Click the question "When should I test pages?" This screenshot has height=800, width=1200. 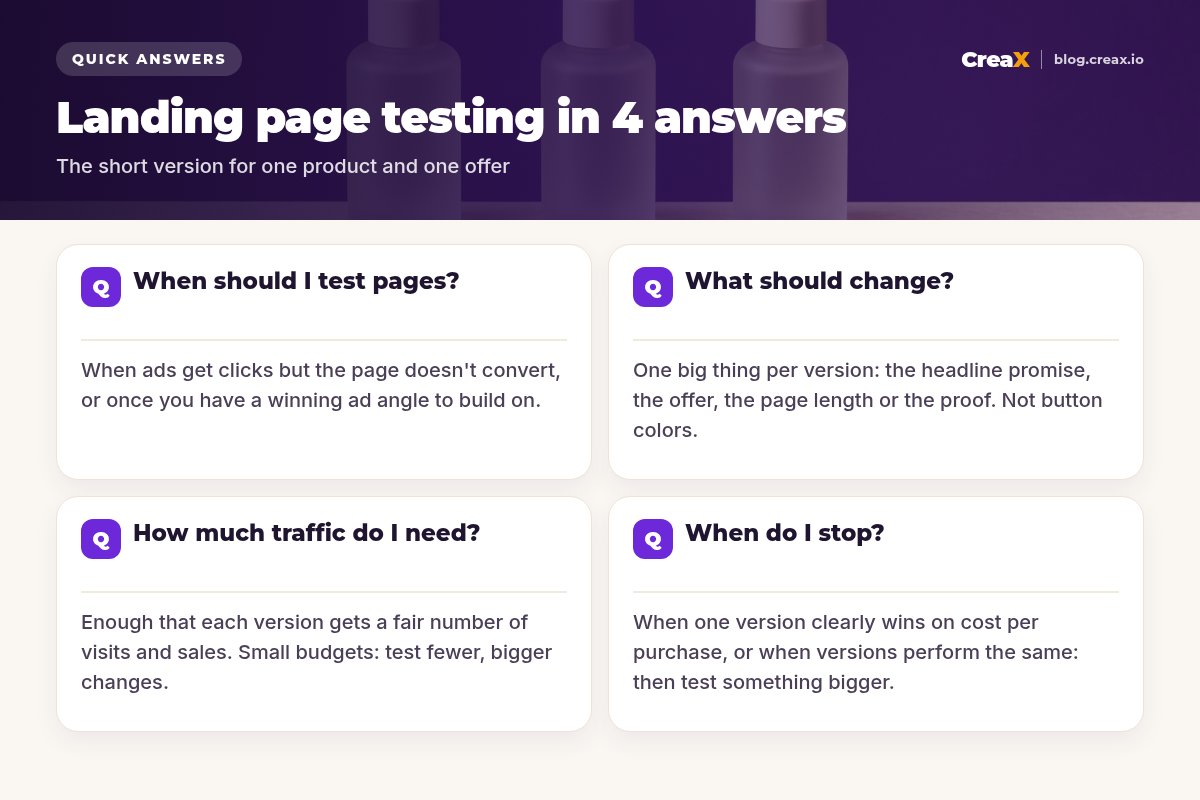click(296, 281)
